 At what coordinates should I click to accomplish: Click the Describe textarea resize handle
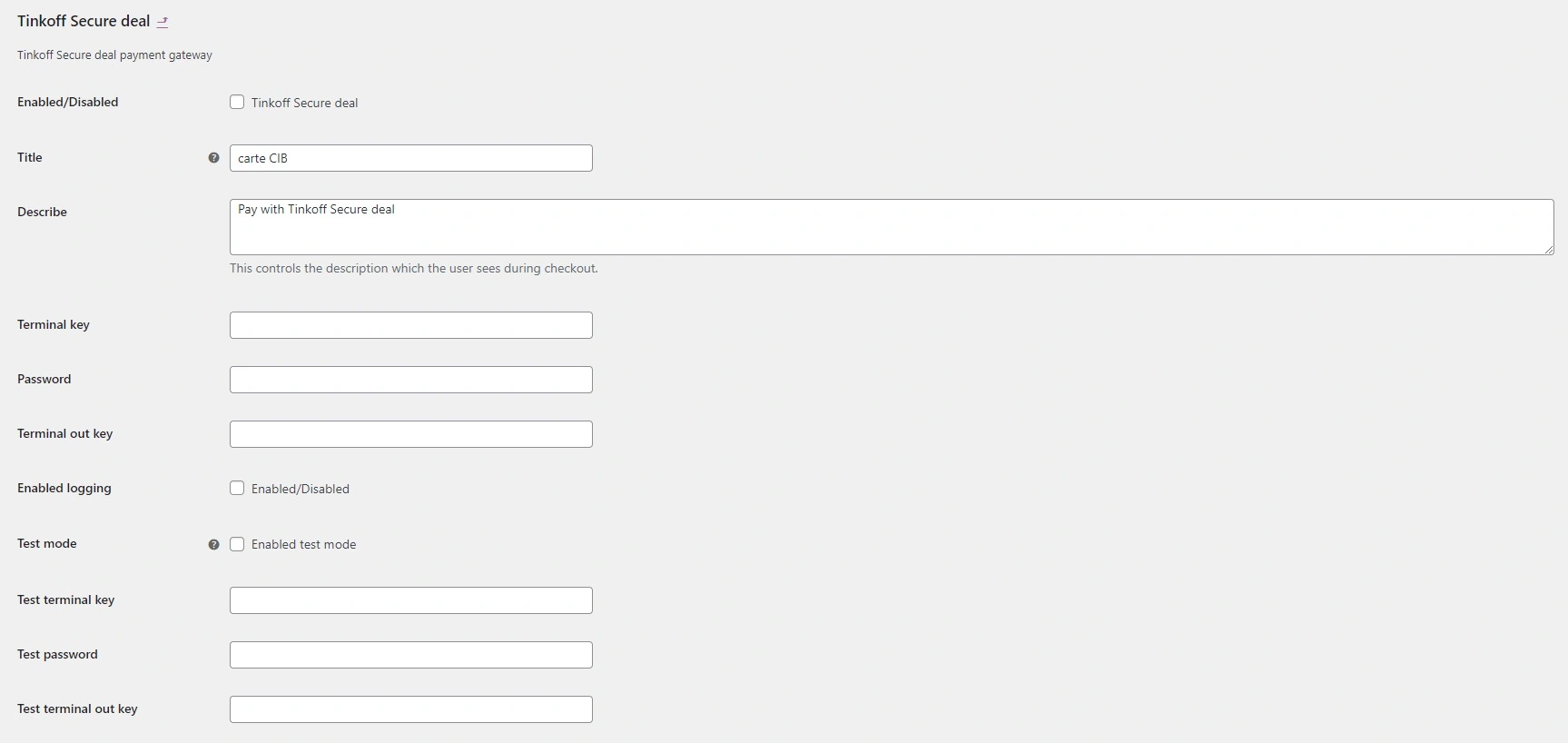[x=1548, y=249]
